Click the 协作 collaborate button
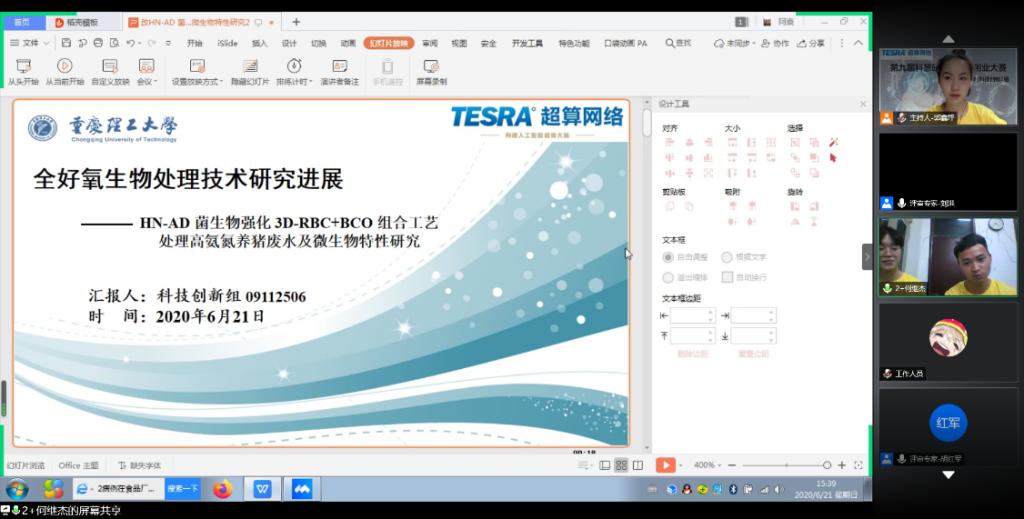 [x=775, y=43]
